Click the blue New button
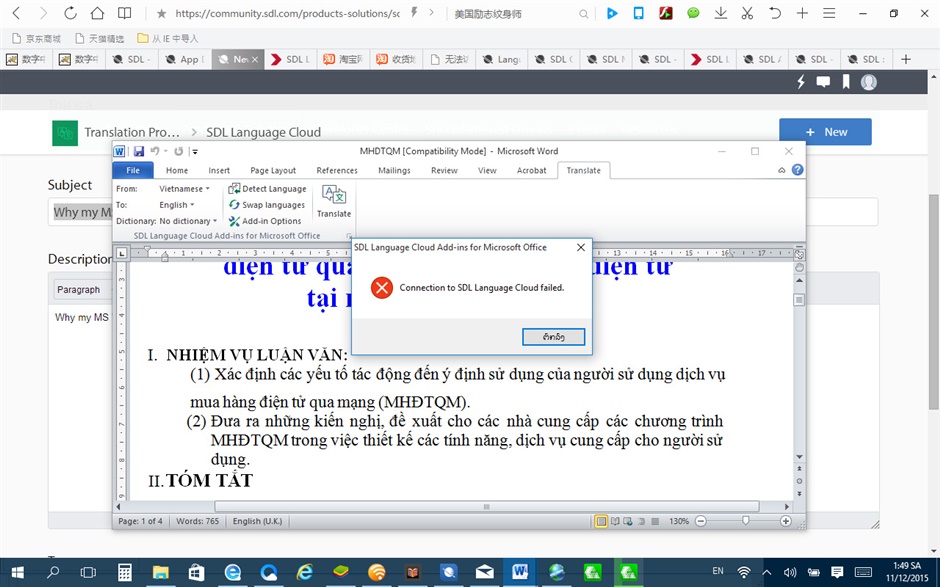 pyautogui.click(x=825, y=132)
